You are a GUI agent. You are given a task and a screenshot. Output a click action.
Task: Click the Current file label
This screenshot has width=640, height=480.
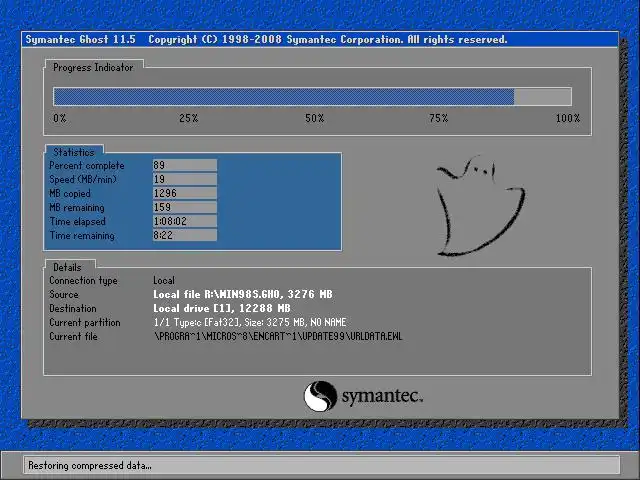(73, 336)
